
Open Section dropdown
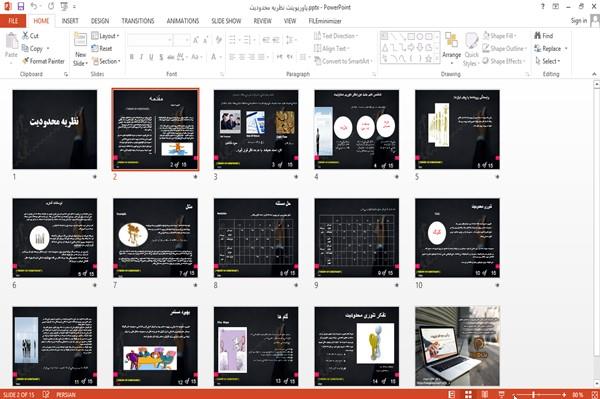(x=106, y=61)
